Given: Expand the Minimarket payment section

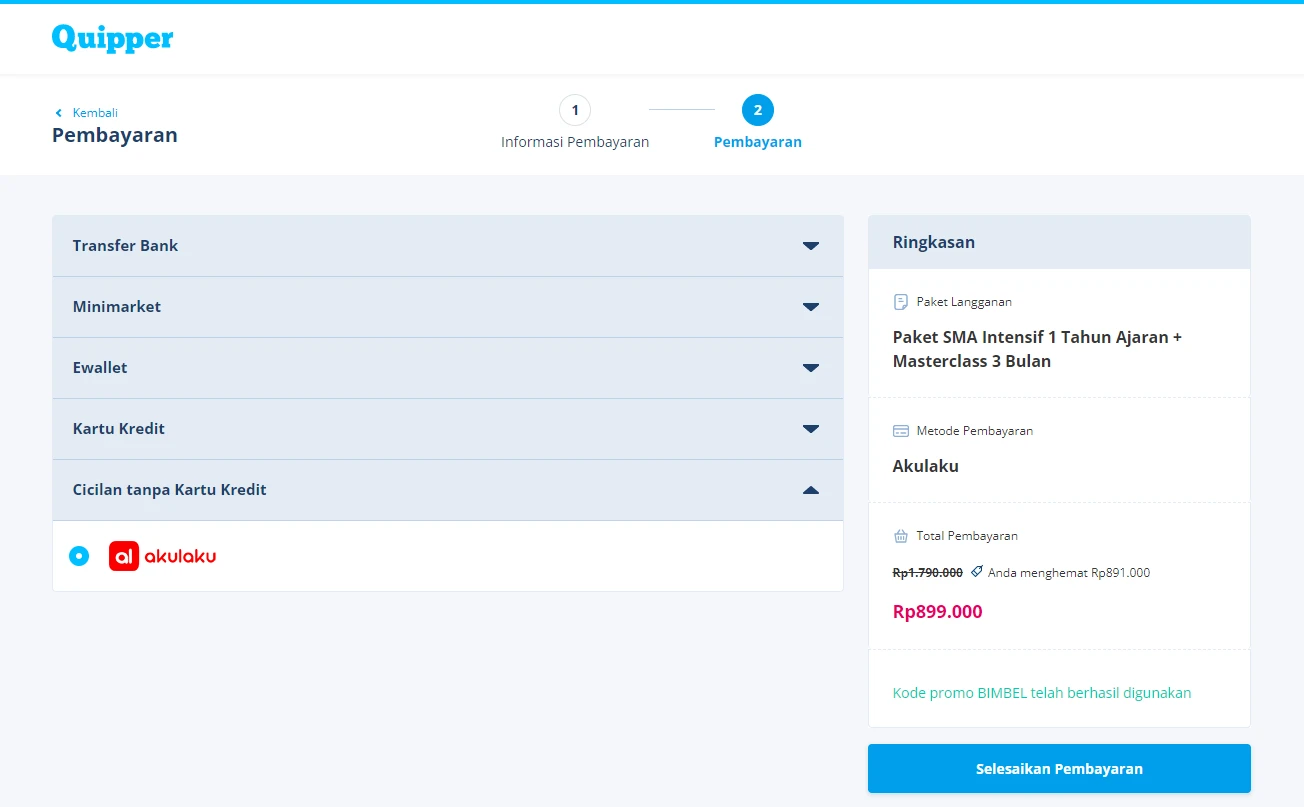Looking at the screenshot, I should click(x=810, y=307).
